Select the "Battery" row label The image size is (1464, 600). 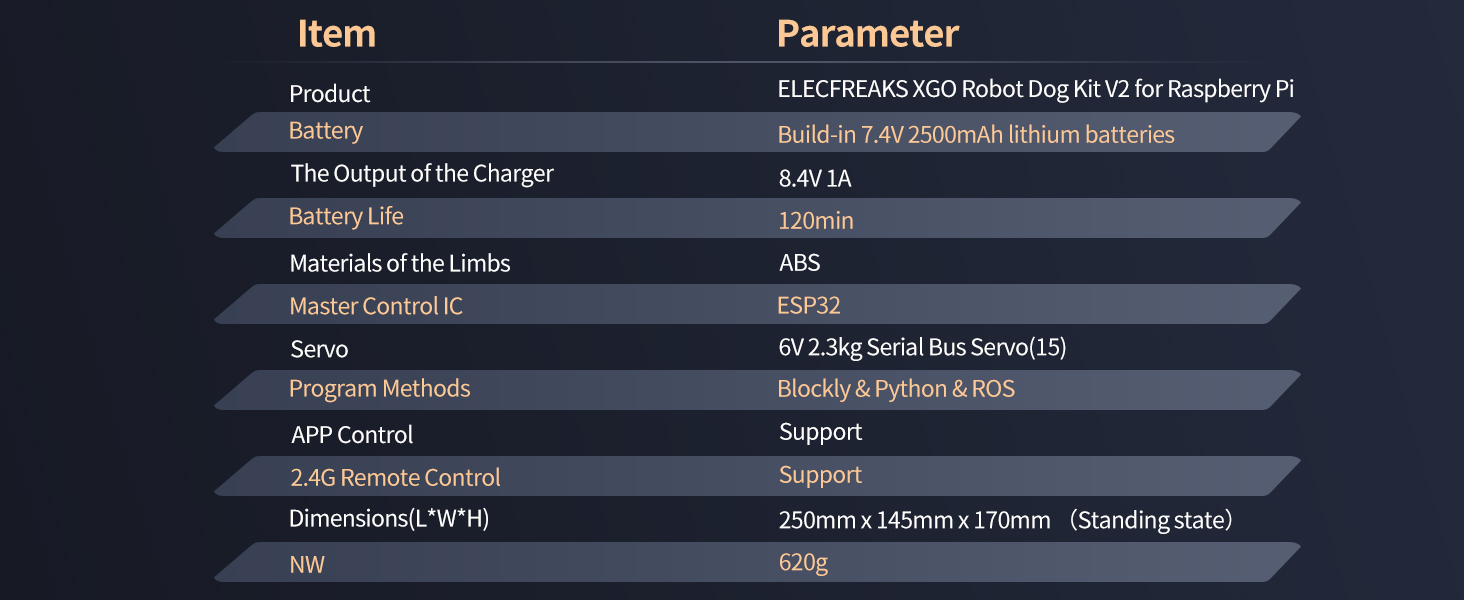(x=325, y=131)
